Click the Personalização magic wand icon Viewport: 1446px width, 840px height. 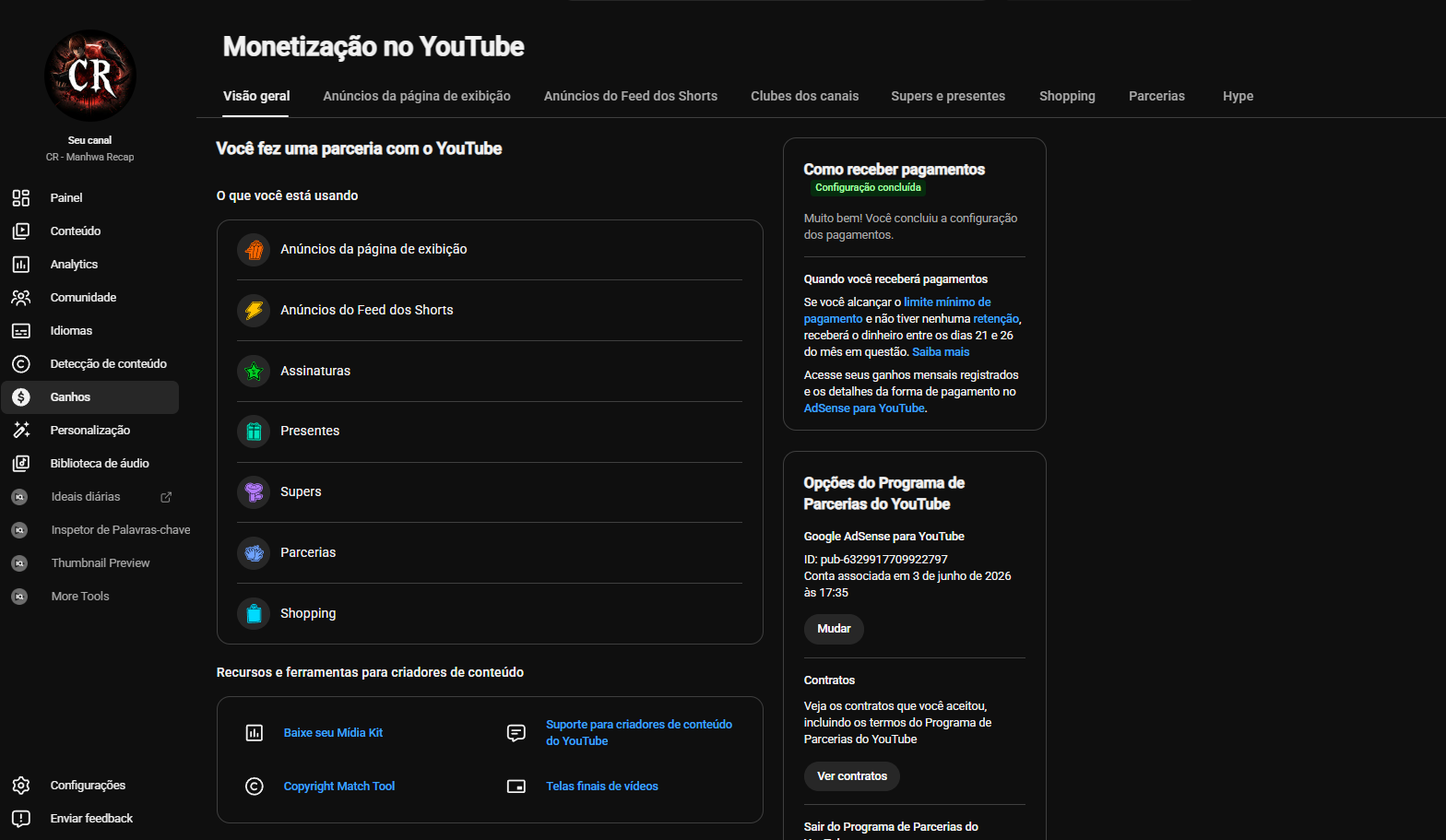click(x=21, y=431)
